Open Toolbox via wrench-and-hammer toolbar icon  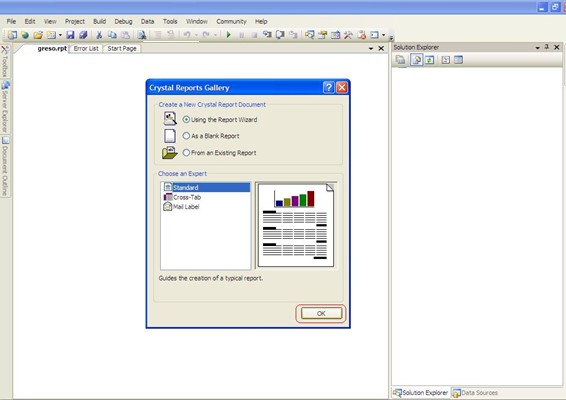point(348,35)
